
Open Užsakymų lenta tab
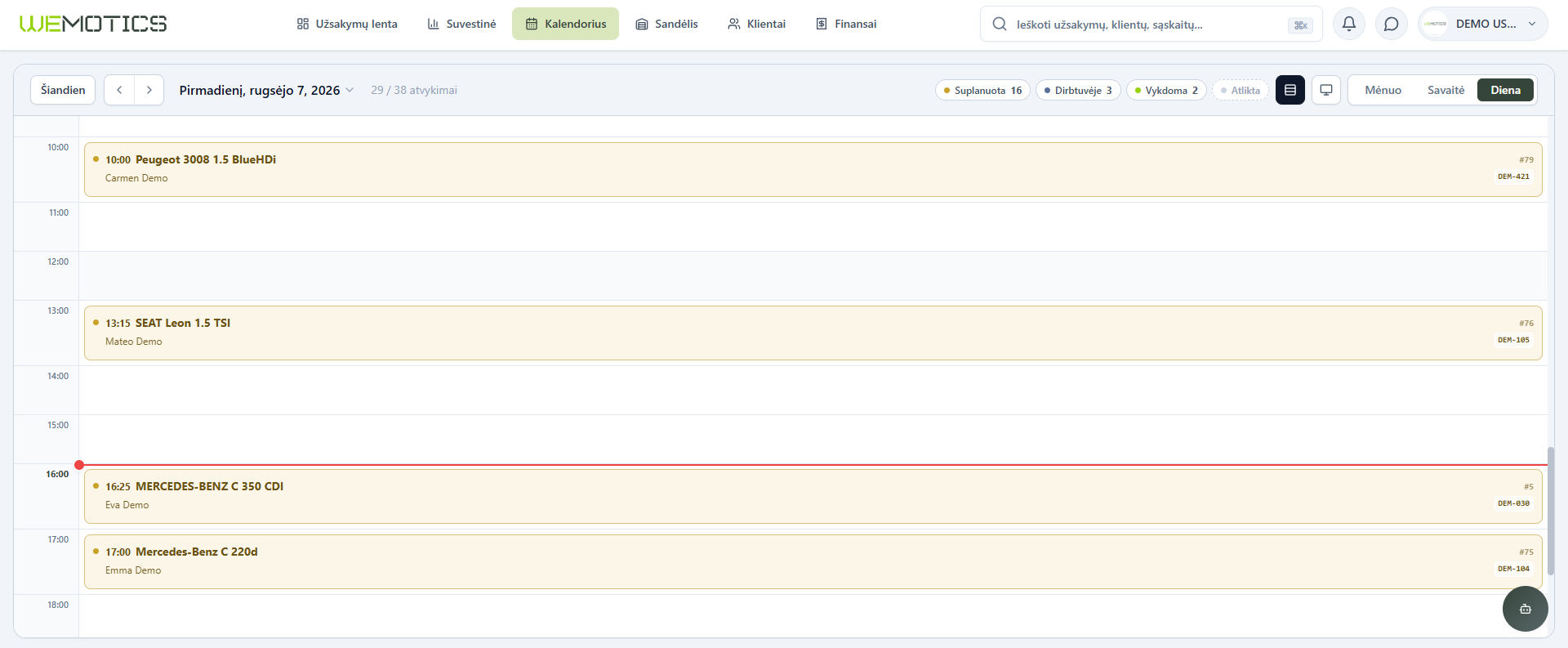(x=347, y=24)
